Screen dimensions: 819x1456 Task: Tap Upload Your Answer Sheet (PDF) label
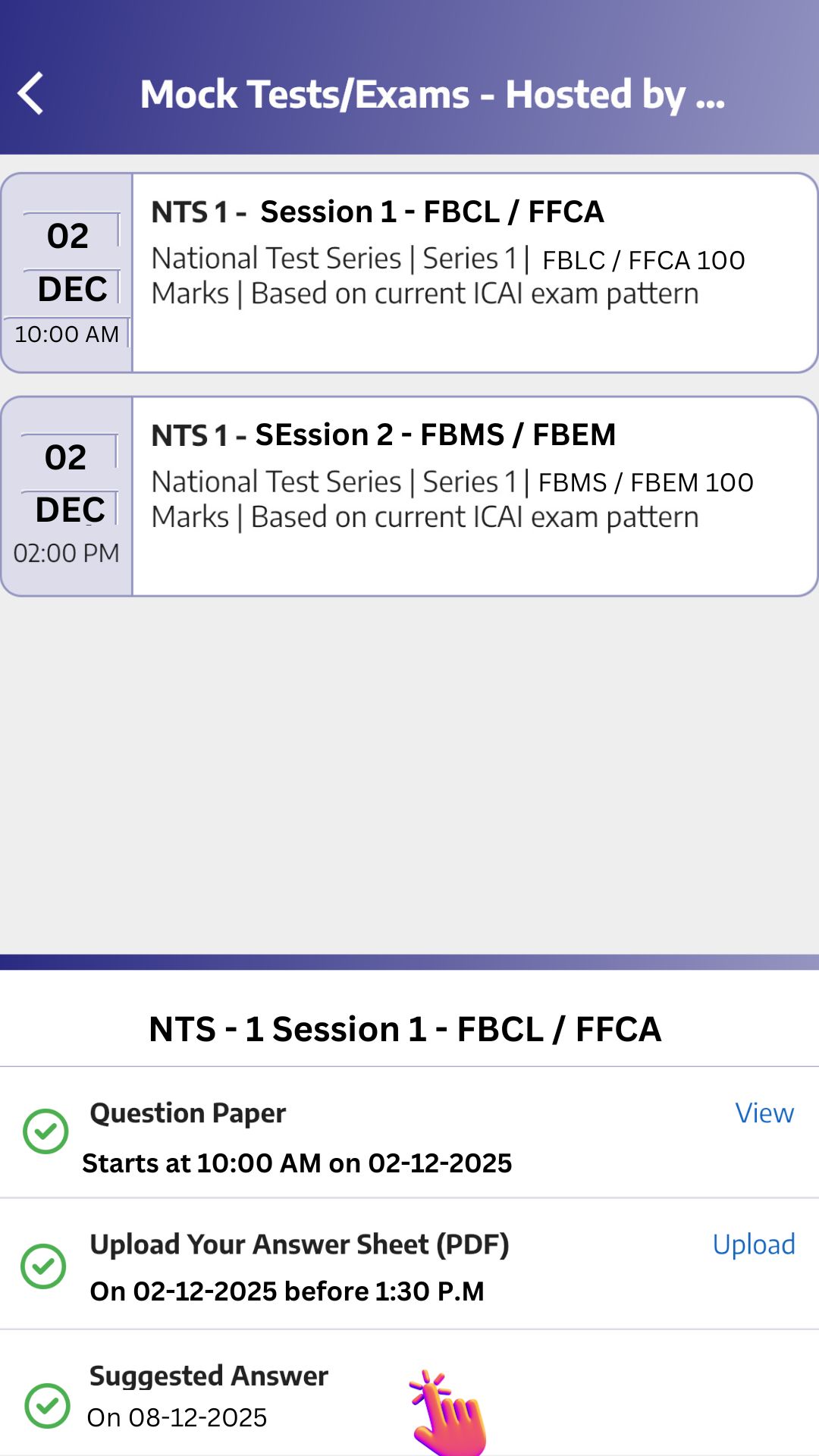(x=299, y=1244)
